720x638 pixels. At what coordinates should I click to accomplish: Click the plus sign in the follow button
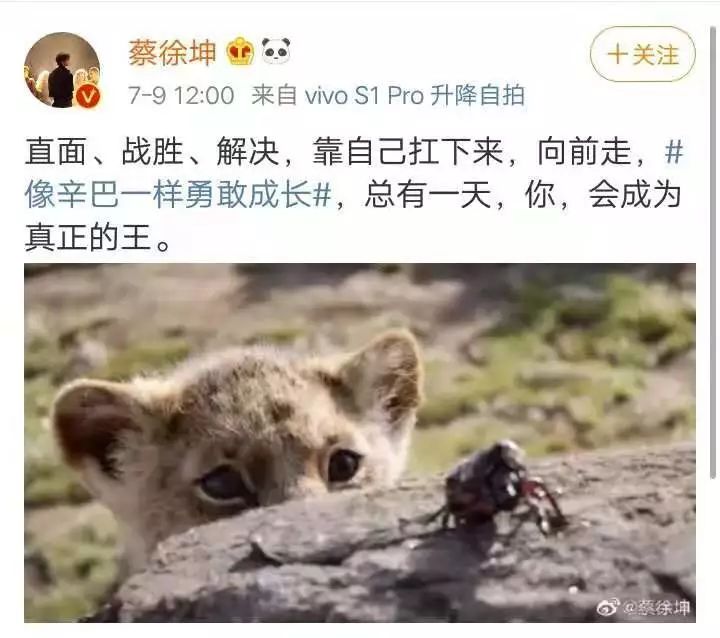pos(617,54)
